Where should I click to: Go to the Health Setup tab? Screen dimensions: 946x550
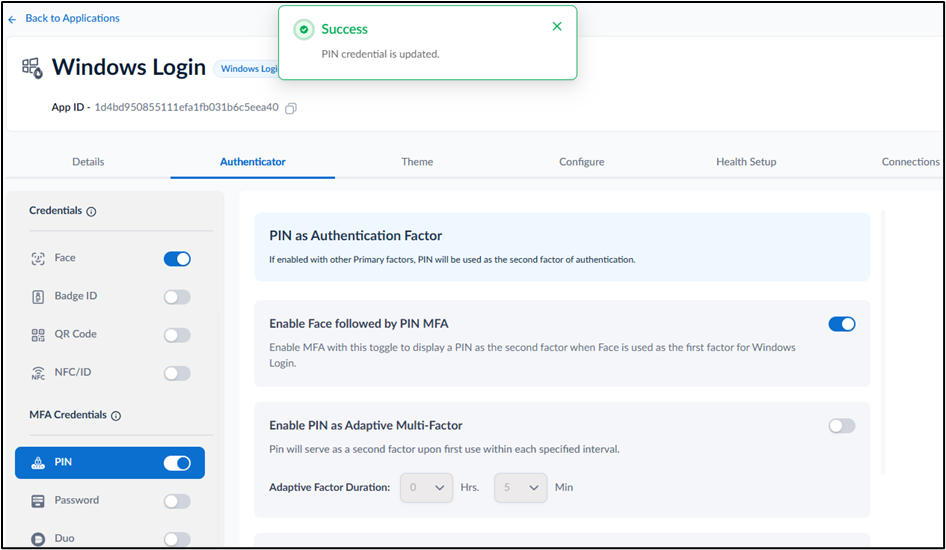tap(746, 162)
